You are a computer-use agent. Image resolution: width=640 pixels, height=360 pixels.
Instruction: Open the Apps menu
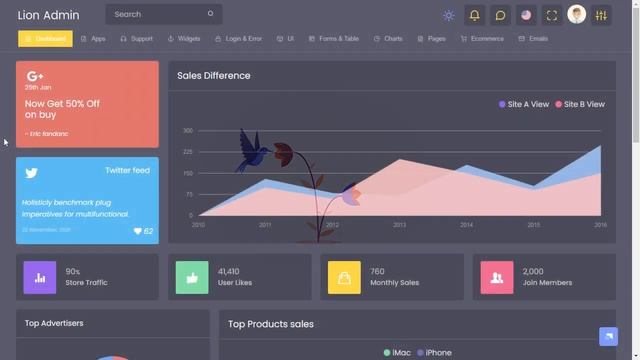coord(93,39)
